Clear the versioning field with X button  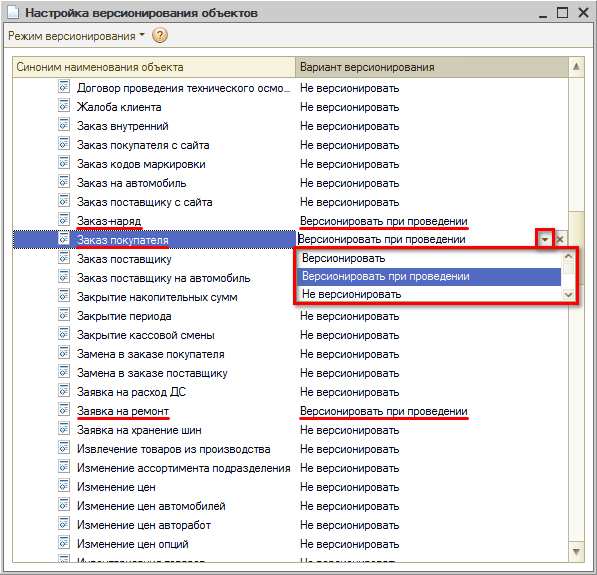[x=560, y=240]
